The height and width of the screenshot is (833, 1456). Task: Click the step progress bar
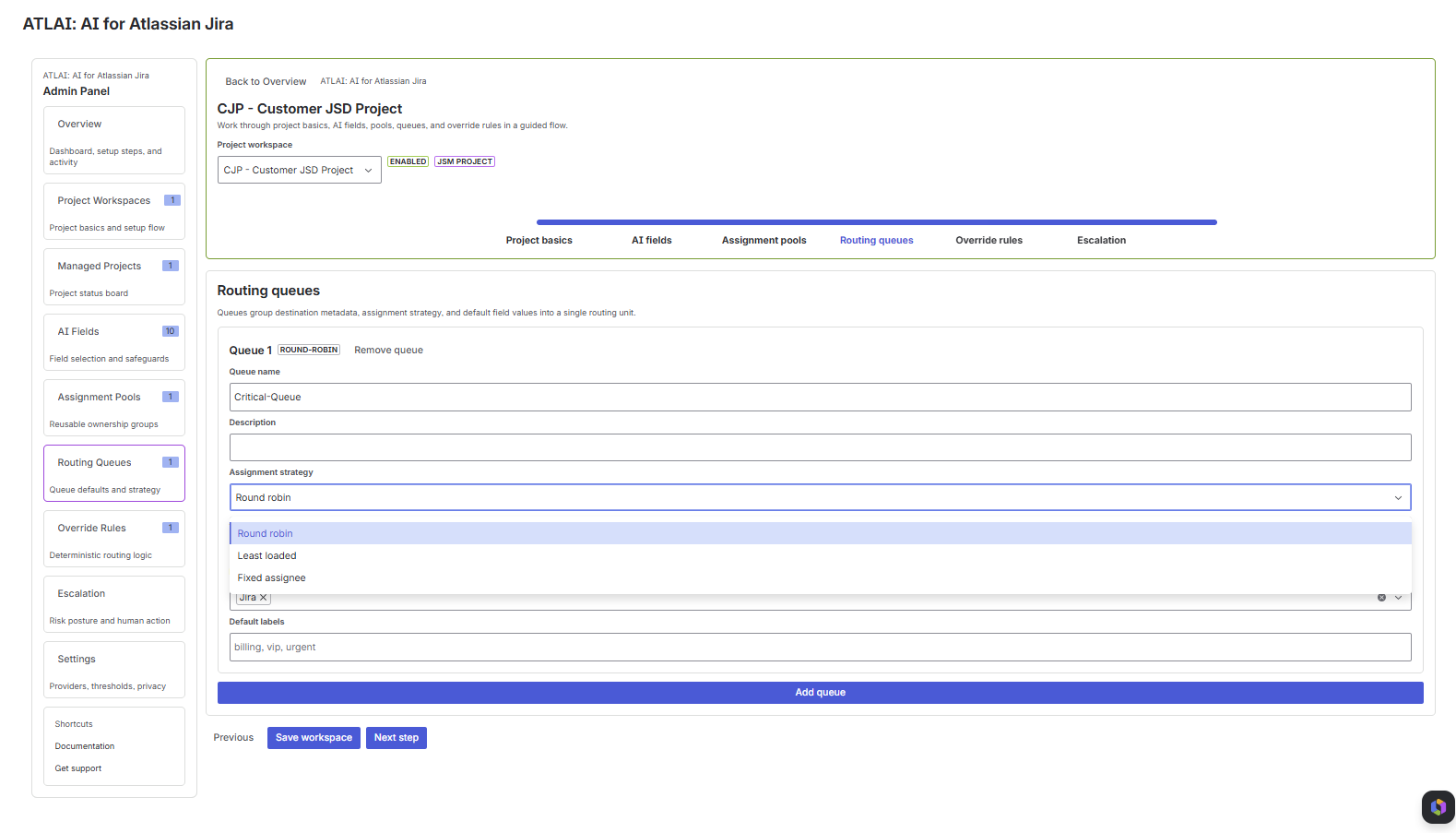tap(876, 222)
